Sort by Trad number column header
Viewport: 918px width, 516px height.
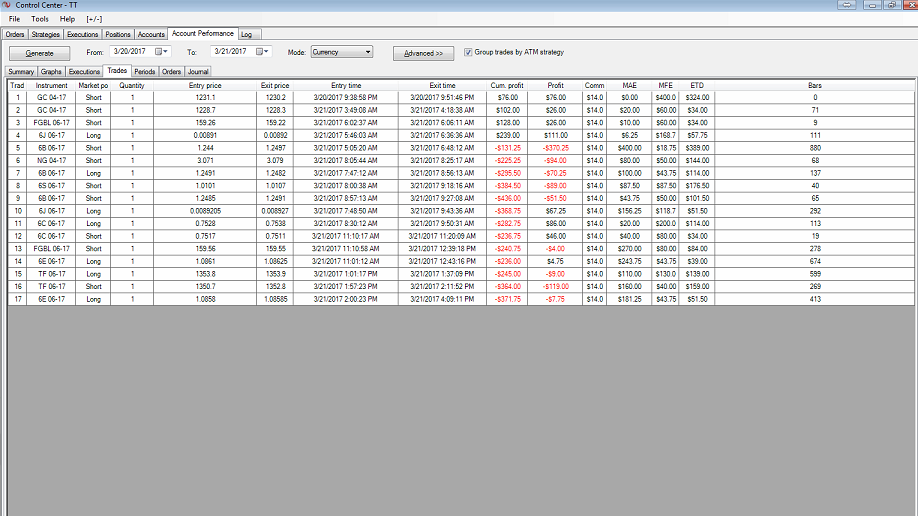pyautogui.click(x=18, y=86)
